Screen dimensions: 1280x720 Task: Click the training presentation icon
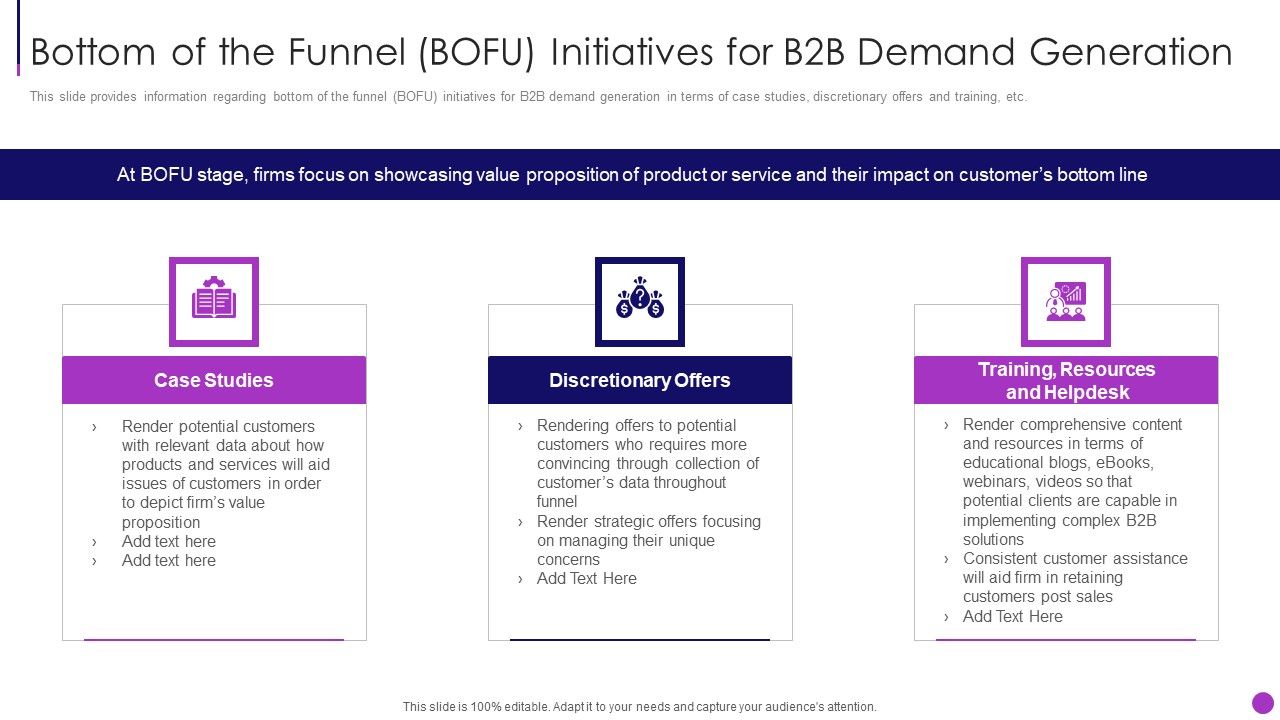(x=1066, y=302)
